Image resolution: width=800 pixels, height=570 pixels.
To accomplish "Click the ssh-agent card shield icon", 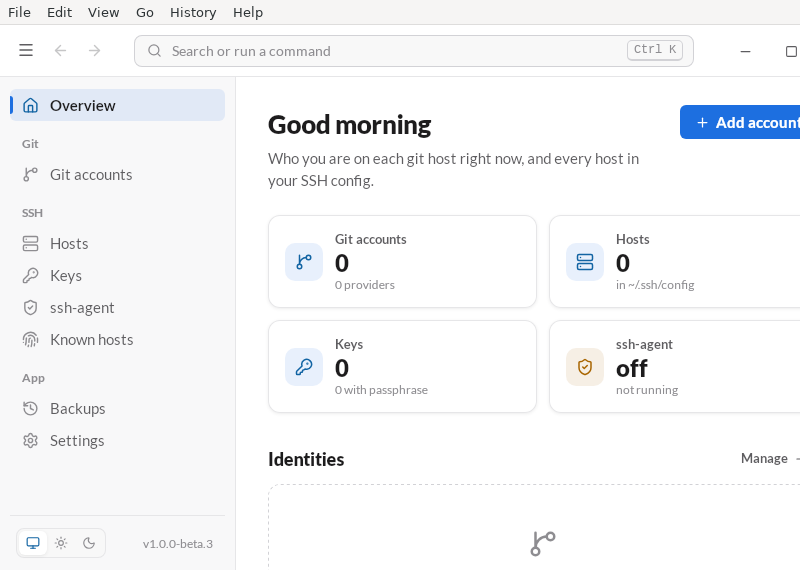I will pos(585,367).
